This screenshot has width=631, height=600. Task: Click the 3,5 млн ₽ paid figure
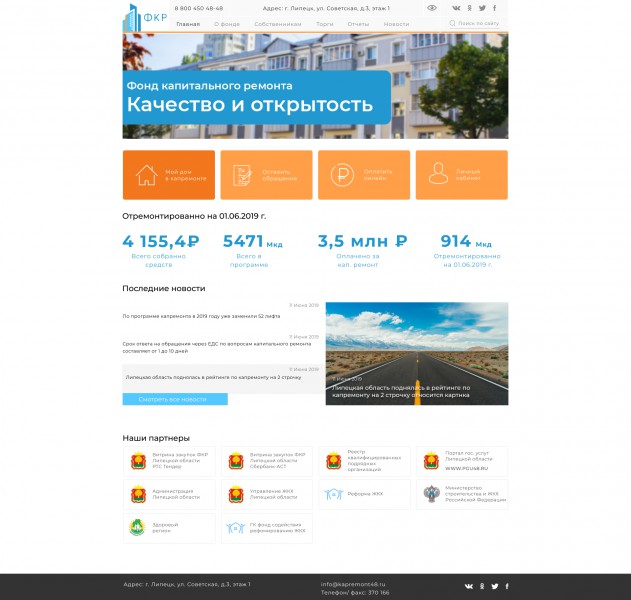[362, 241]
